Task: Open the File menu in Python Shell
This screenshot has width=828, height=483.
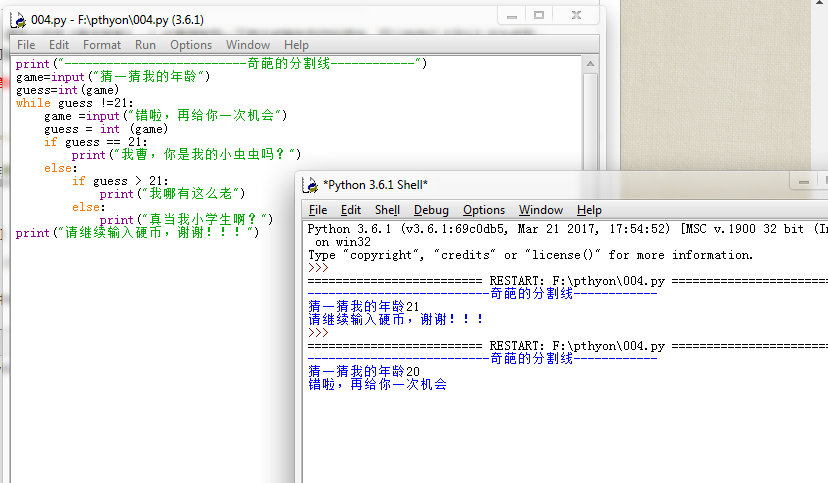Action: 318,210
